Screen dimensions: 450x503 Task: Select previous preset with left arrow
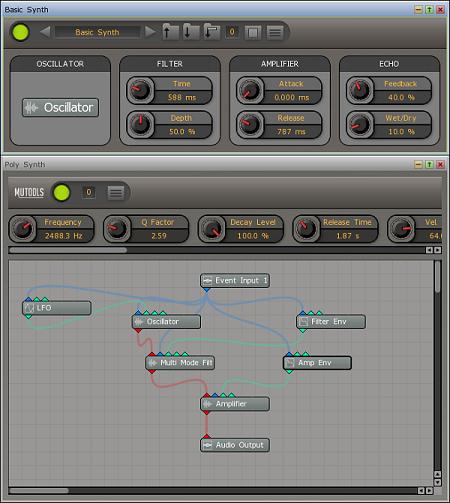point(45,32)
